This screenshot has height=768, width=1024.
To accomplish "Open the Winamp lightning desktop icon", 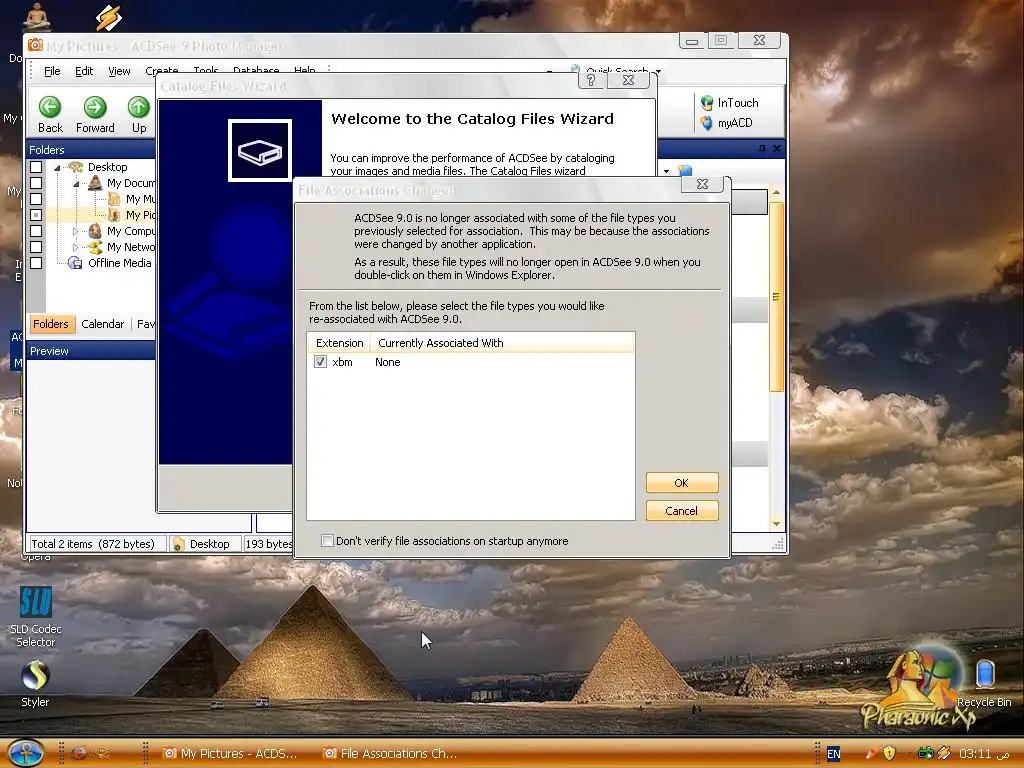I will [108, 18].
